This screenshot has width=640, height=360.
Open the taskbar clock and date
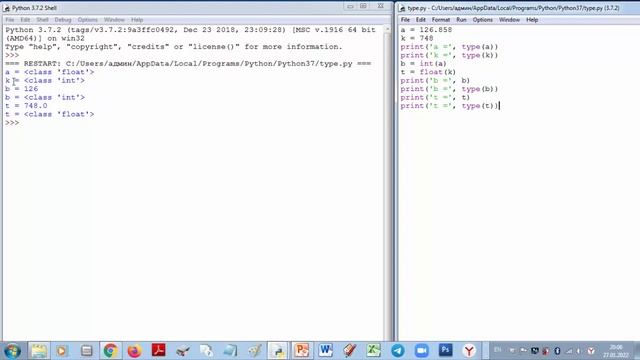[x=616, y=351]
